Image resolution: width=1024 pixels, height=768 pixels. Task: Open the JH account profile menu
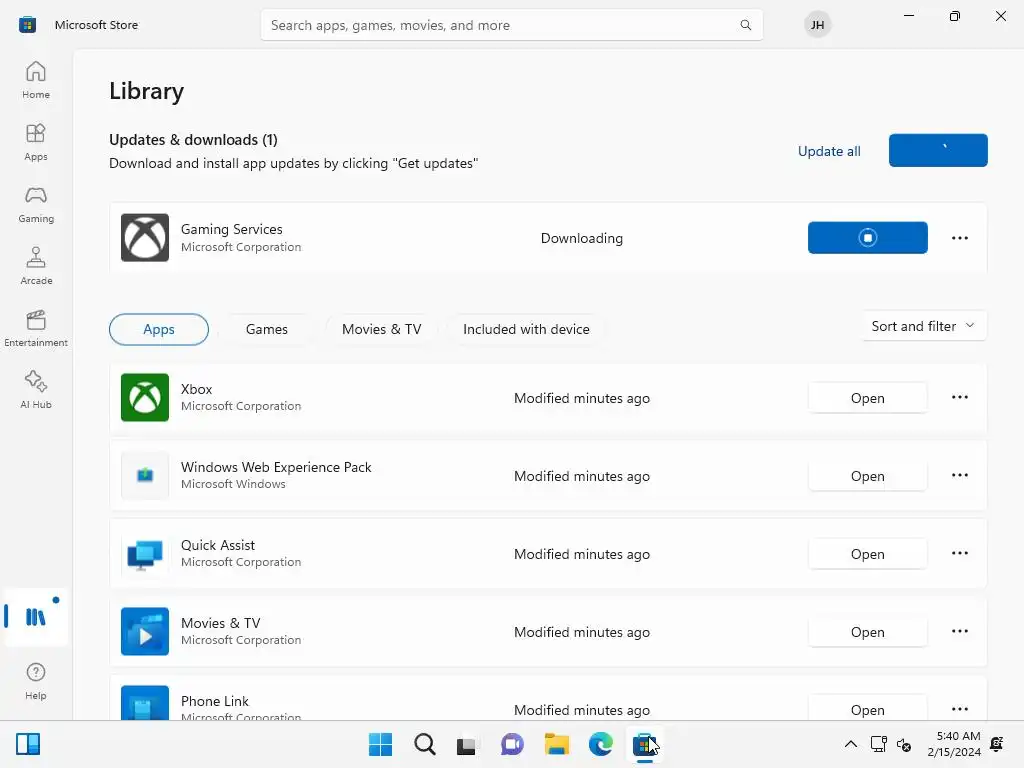(x=817, y=25)
